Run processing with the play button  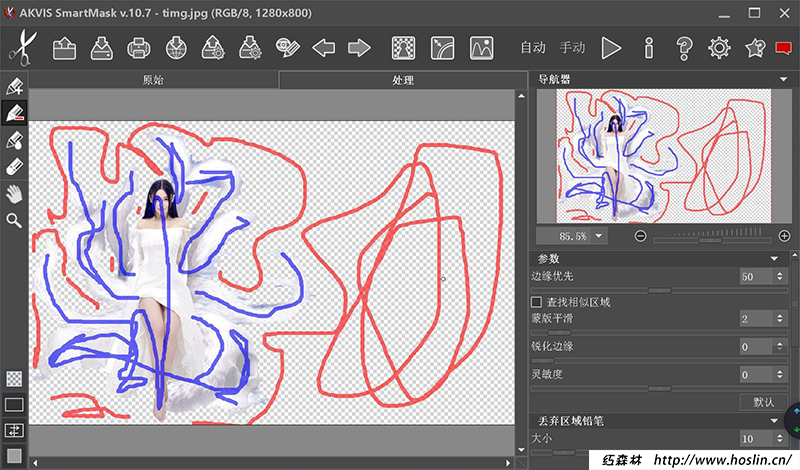(611, 48)
